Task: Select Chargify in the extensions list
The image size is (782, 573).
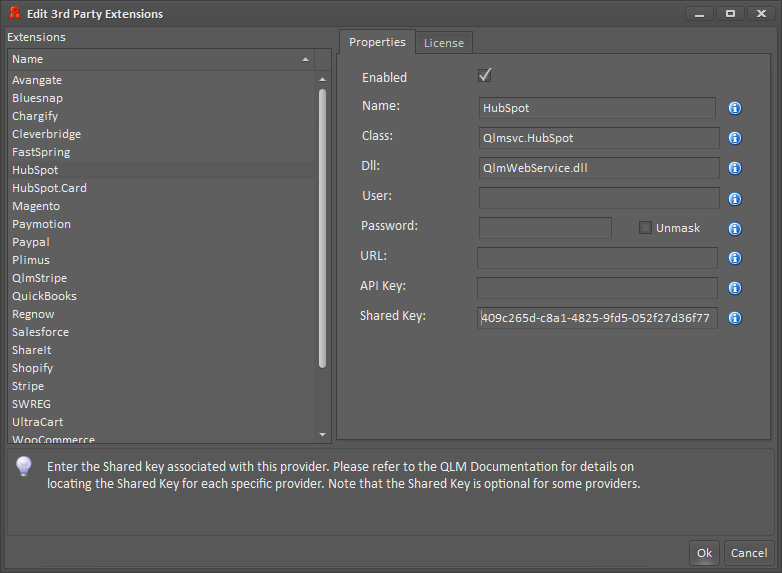Action: [x=161, y=116]
